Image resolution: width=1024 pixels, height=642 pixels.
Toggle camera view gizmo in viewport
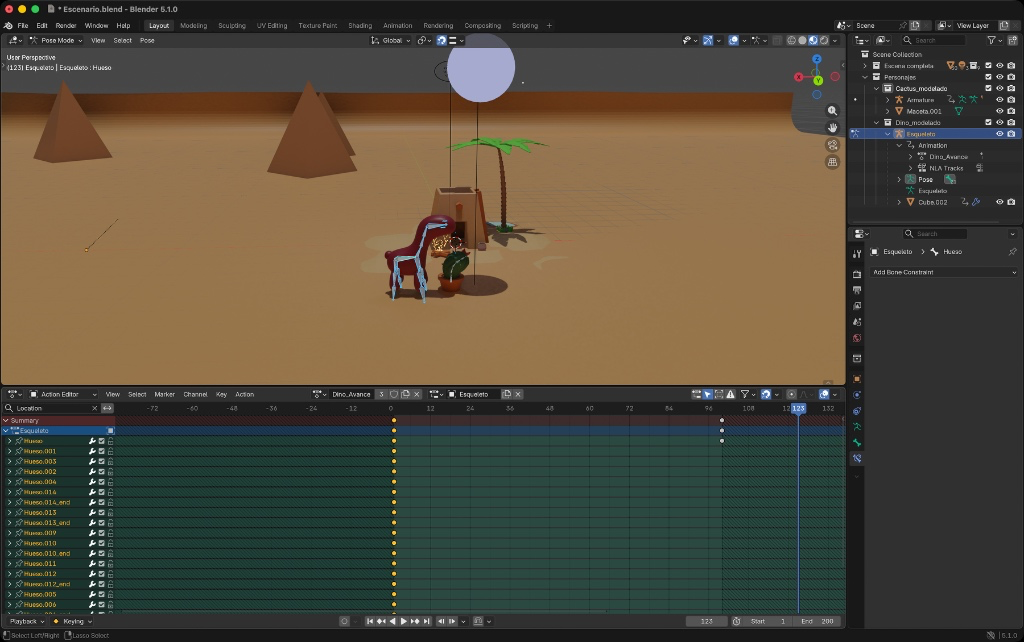click(x=832, y=145)
